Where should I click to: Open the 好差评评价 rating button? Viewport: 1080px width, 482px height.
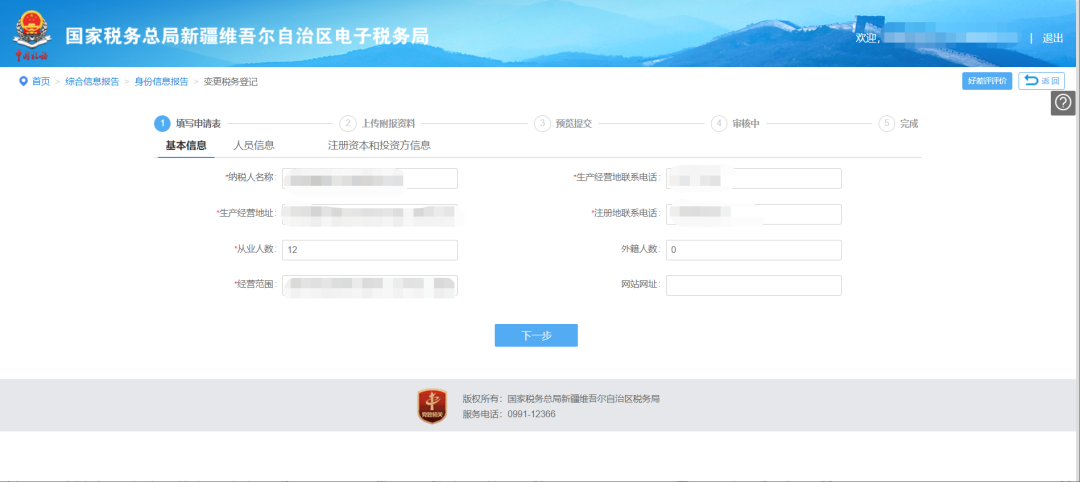(x=987, y=81)
